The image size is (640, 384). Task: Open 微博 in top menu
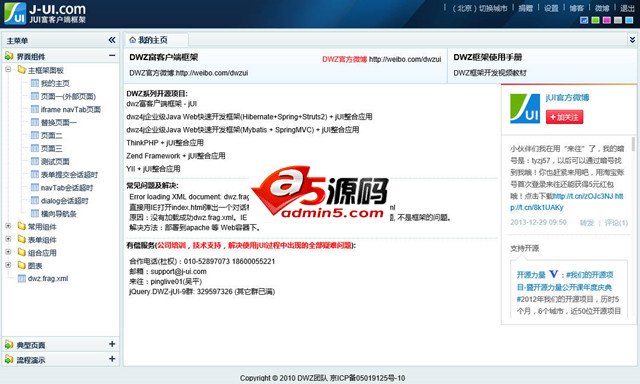602,8
